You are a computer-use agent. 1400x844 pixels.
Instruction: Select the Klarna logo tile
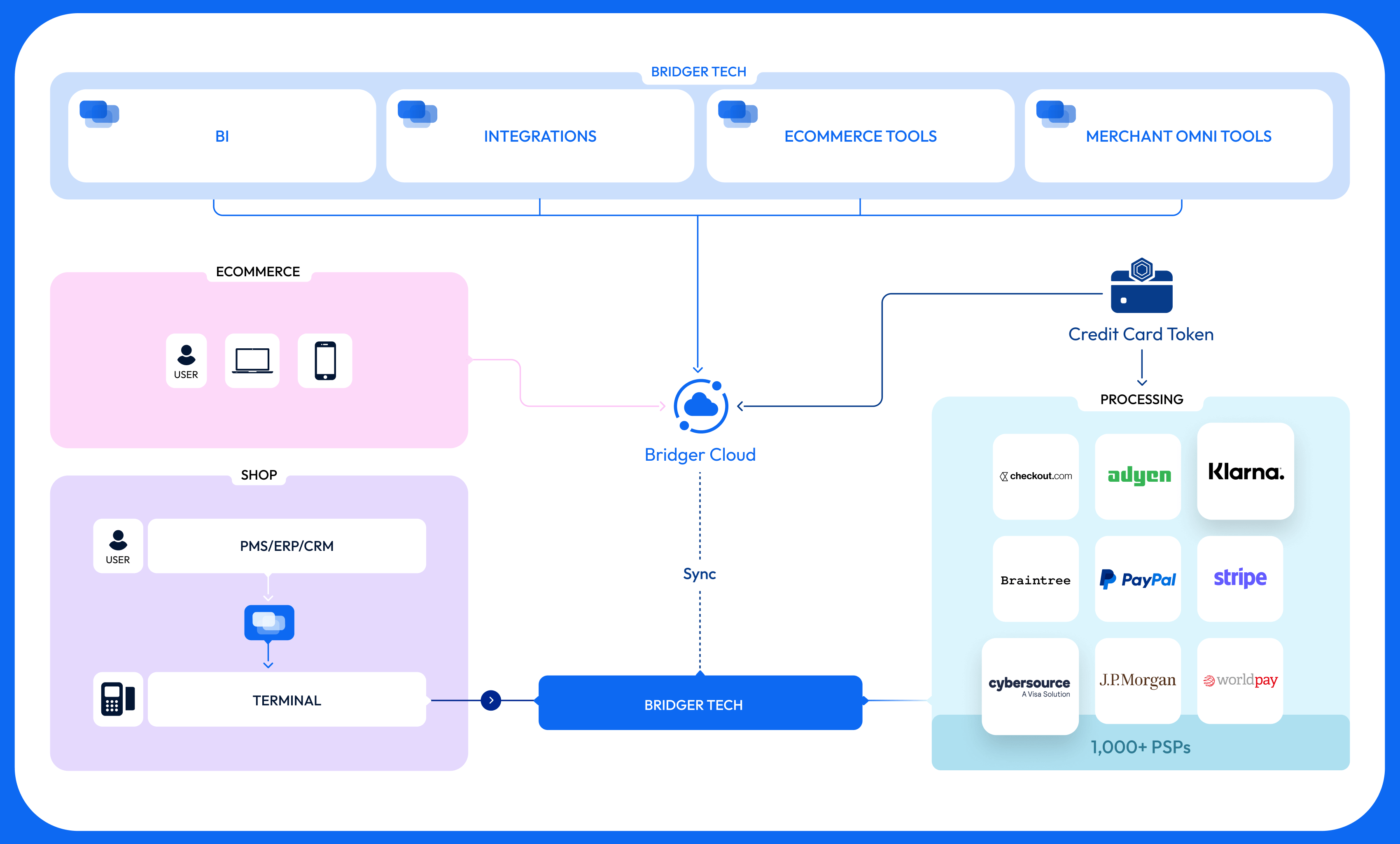point(1246,471)
